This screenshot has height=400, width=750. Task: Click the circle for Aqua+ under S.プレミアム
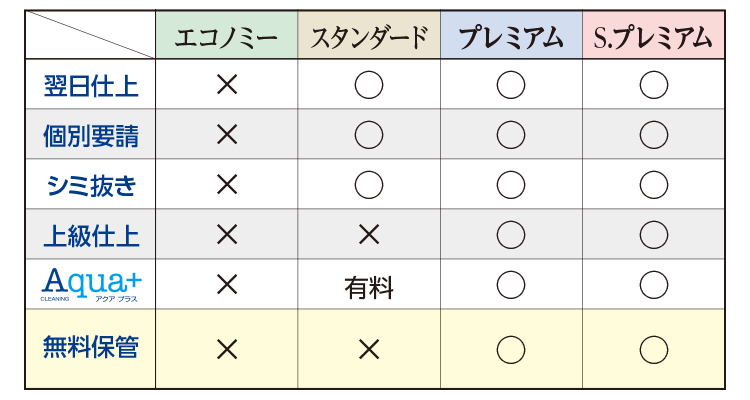point(654,285)
